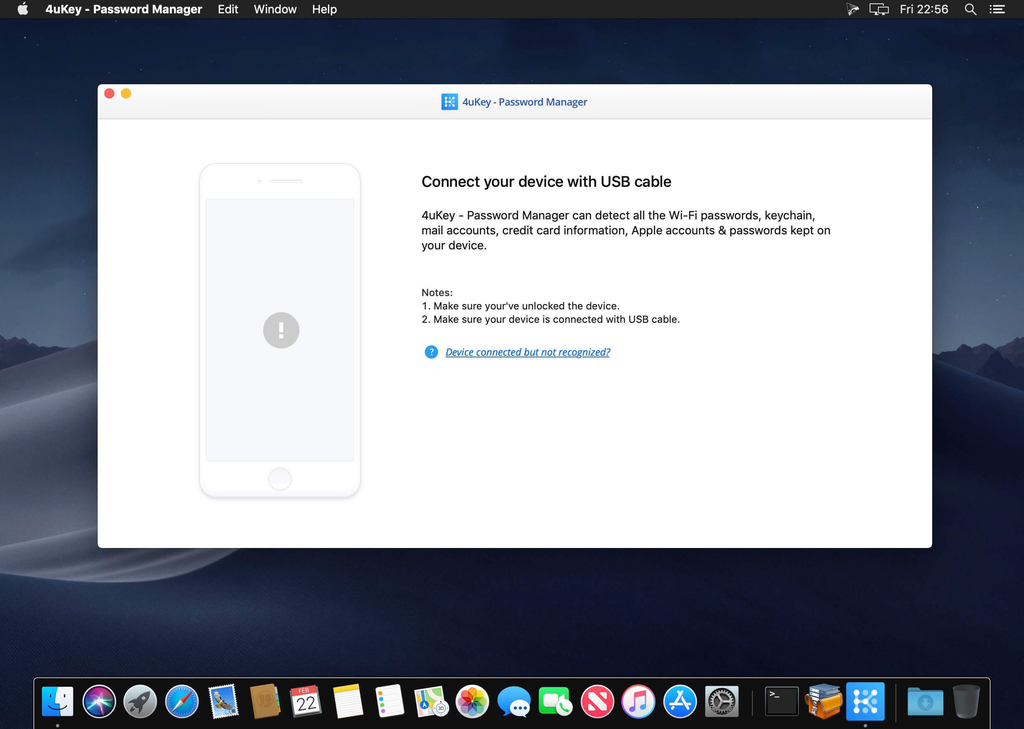1024x729 pixels.
Task: Open Calendar showing Feb 22 in the Dock
Action: (306, 702)
